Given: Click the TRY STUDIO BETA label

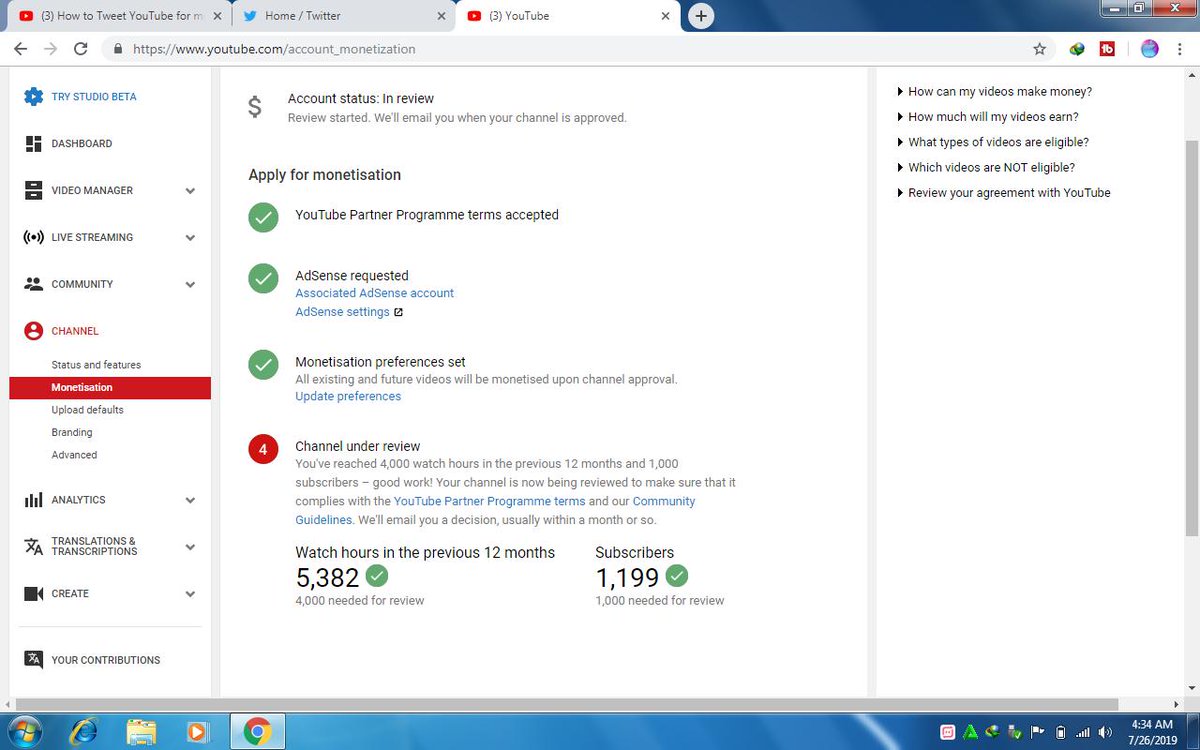Looking at the screenshot, I should 94,97.
